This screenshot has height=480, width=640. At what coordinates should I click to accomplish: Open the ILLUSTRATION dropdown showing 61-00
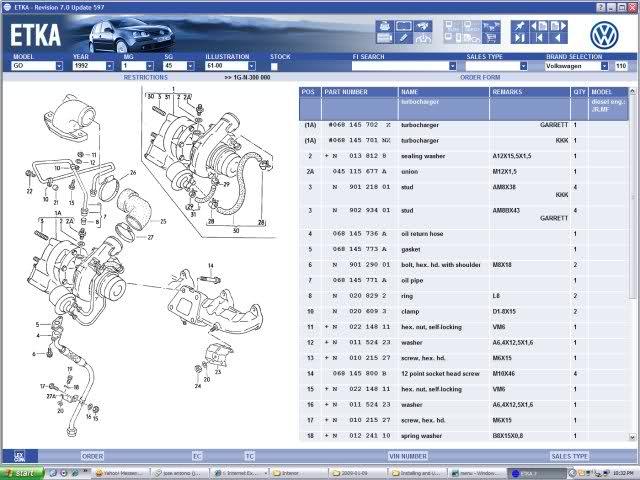coord(252,66)
